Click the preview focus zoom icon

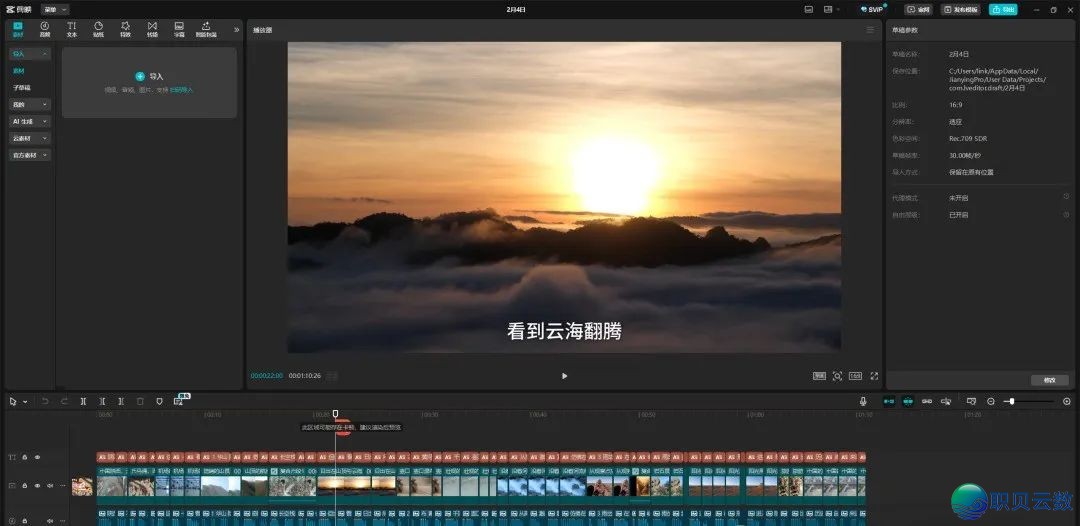[x=838, y=376]
